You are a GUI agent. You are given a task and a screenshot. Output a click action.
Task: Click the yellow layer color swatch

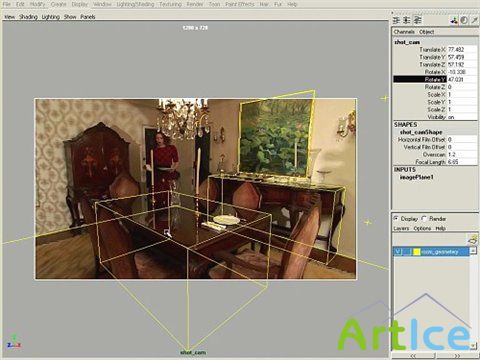tap(416, 252)
